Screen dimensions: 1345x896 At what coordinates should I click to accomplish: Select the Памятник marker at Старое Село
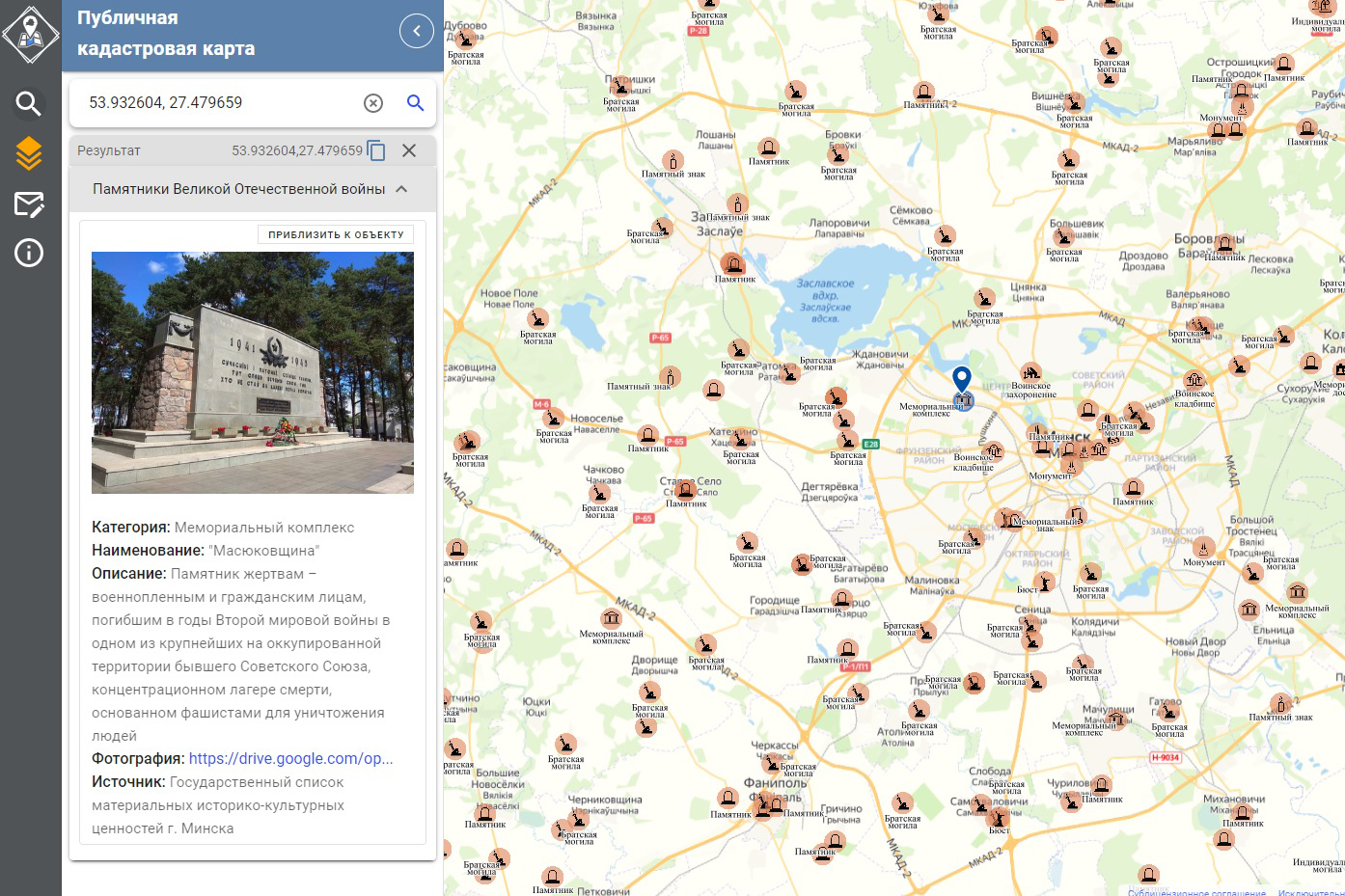pos(686,489)
